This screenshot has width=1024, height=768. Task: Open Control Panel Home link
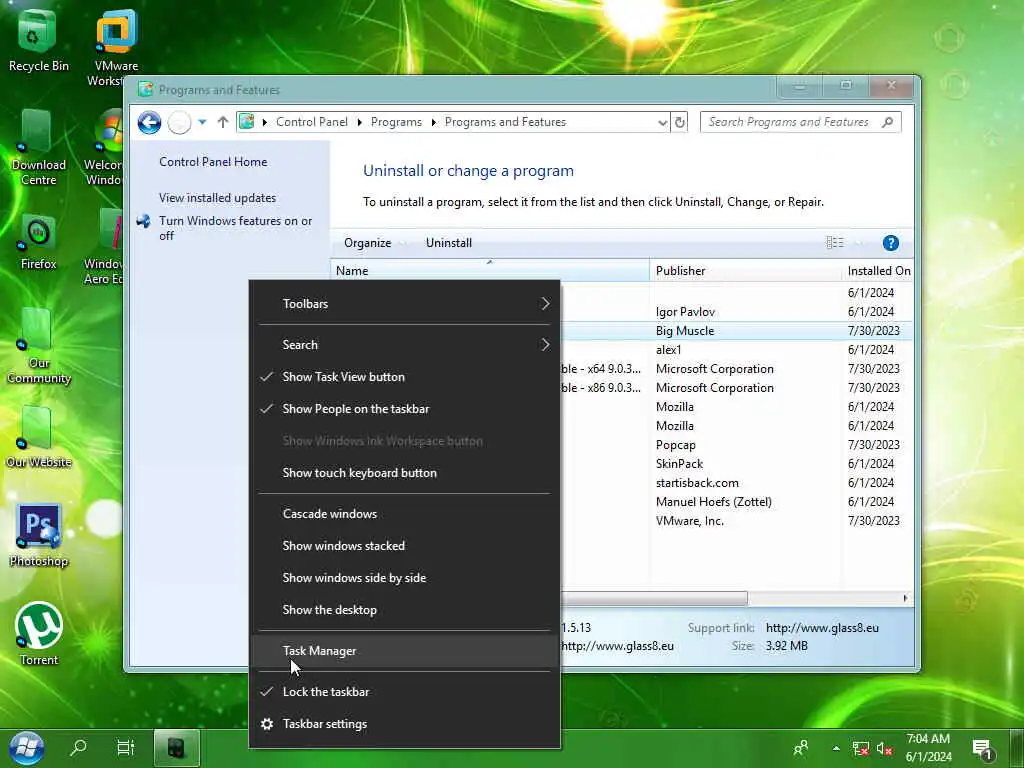click(x=213, y=162)
